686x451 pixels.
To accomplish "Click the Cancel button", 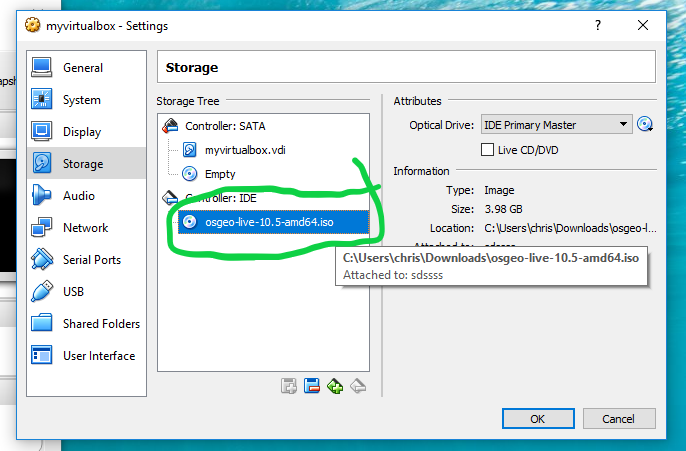I will (x=619, y=419).
